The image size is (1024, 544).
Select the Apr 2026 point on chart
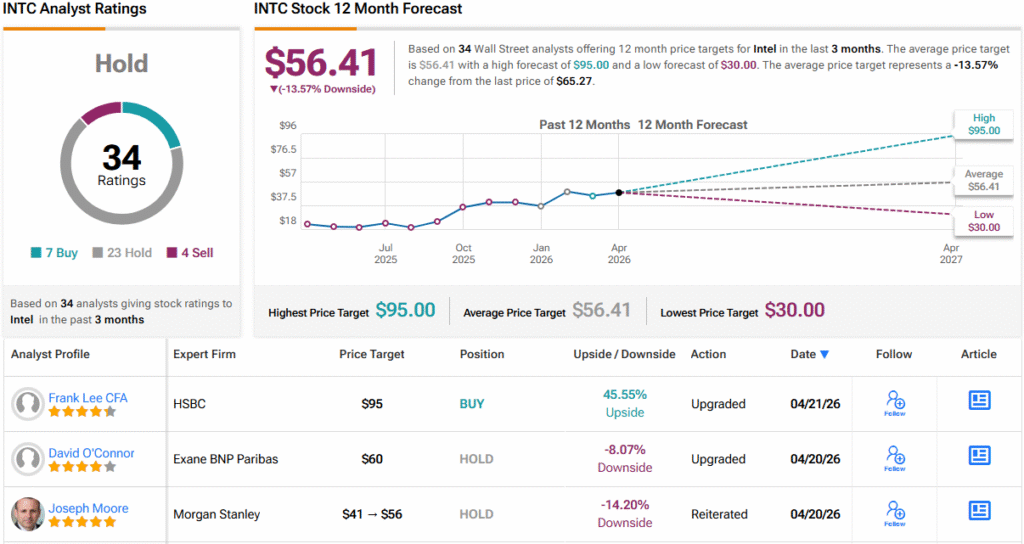point(618,193)
